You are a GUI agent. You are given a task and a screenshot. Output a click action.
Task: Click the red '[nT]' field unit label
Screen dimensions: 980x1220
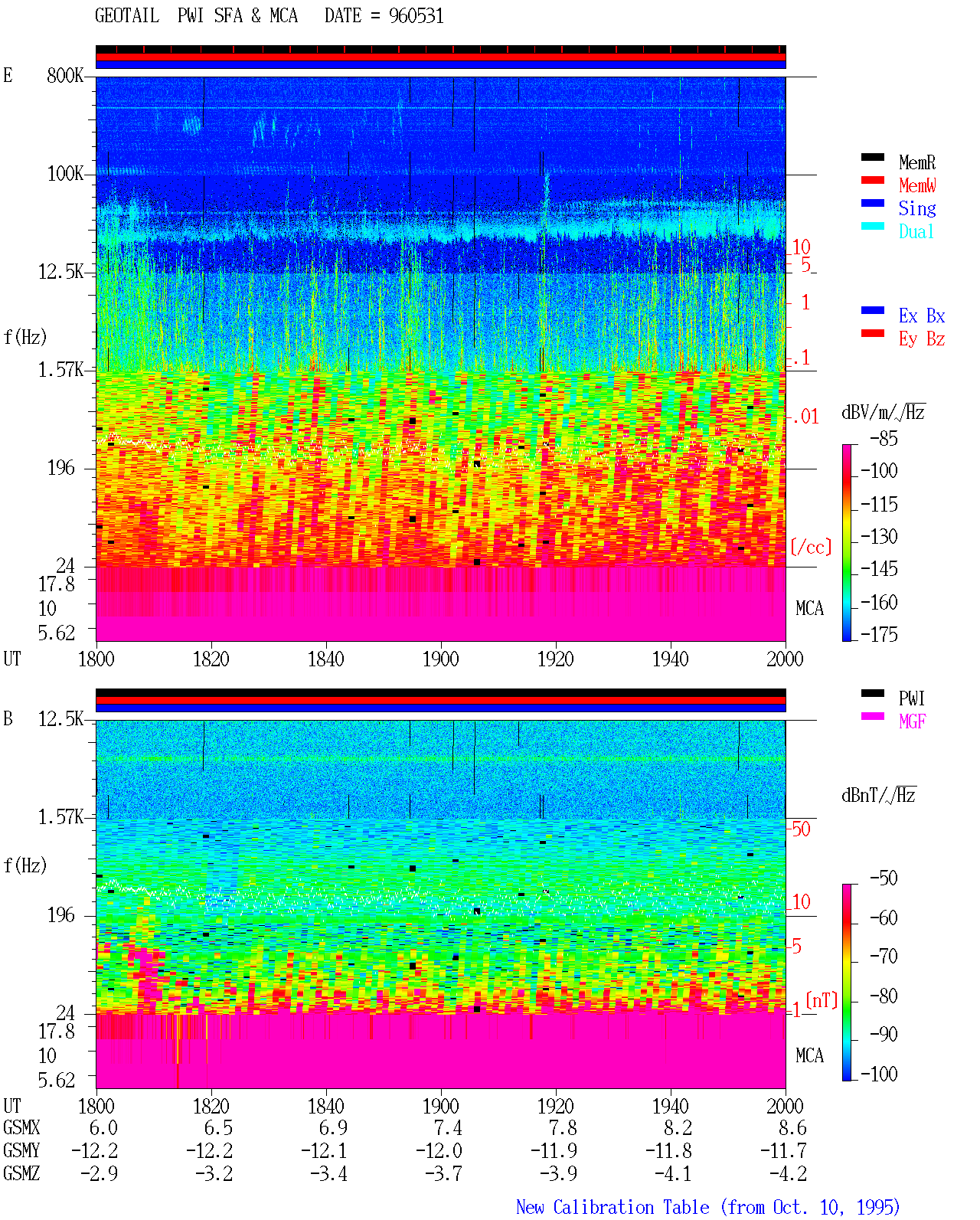pos(822,1000)
